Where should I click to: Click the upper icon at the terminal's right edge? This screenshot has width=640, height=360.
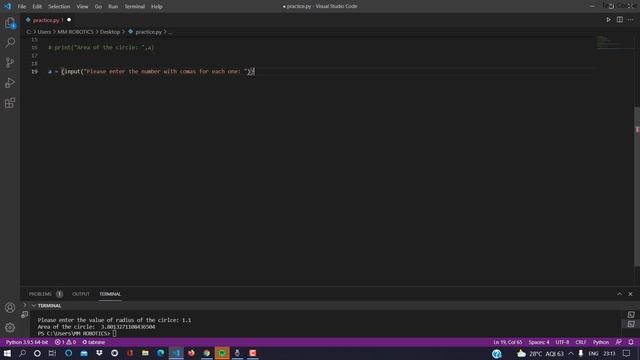[631, 315]
